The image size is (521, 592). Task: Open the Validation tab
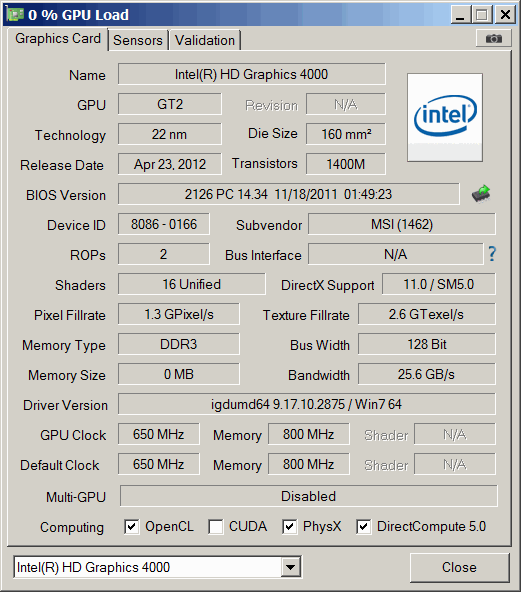point(205,40)
